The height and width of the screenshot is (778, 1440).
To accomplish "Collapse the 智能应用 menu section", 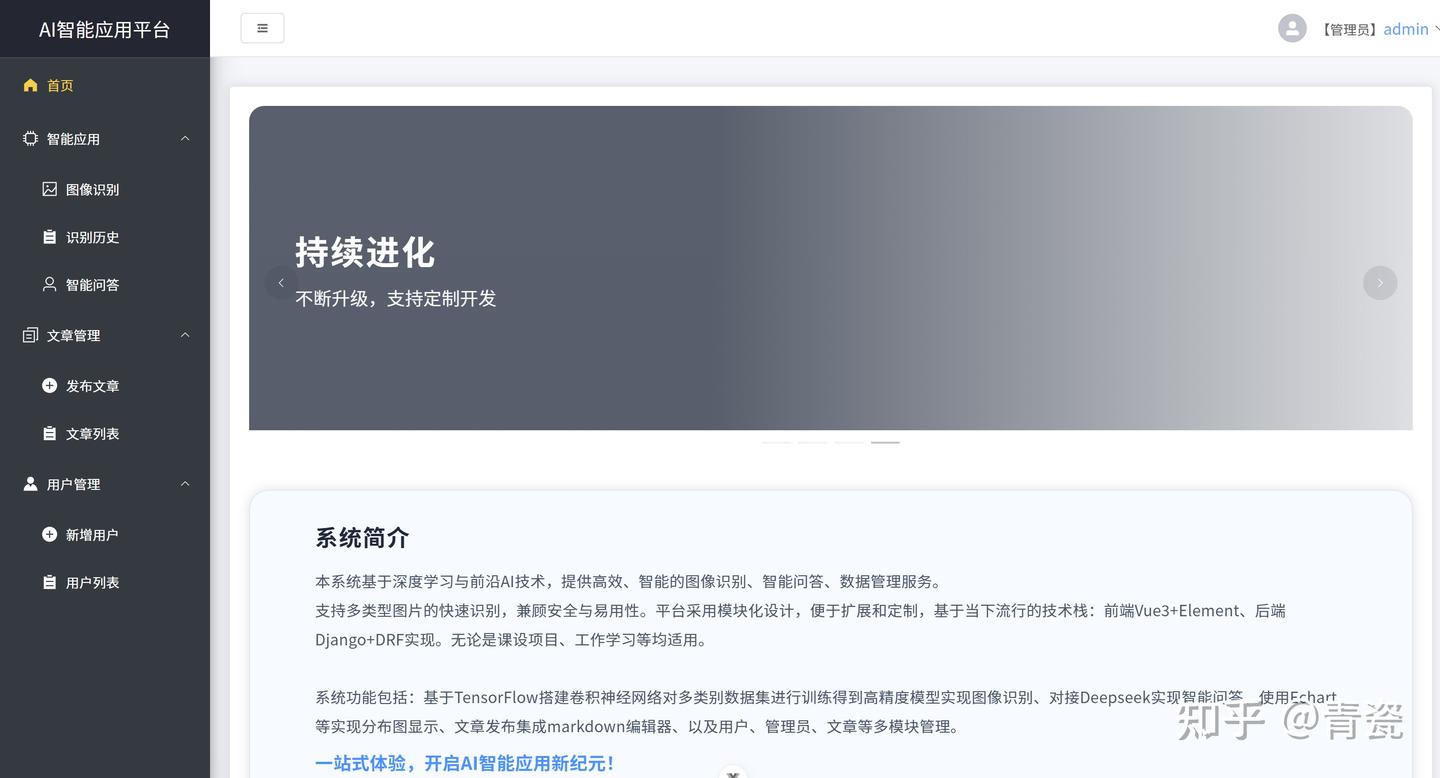I will 184,138.
